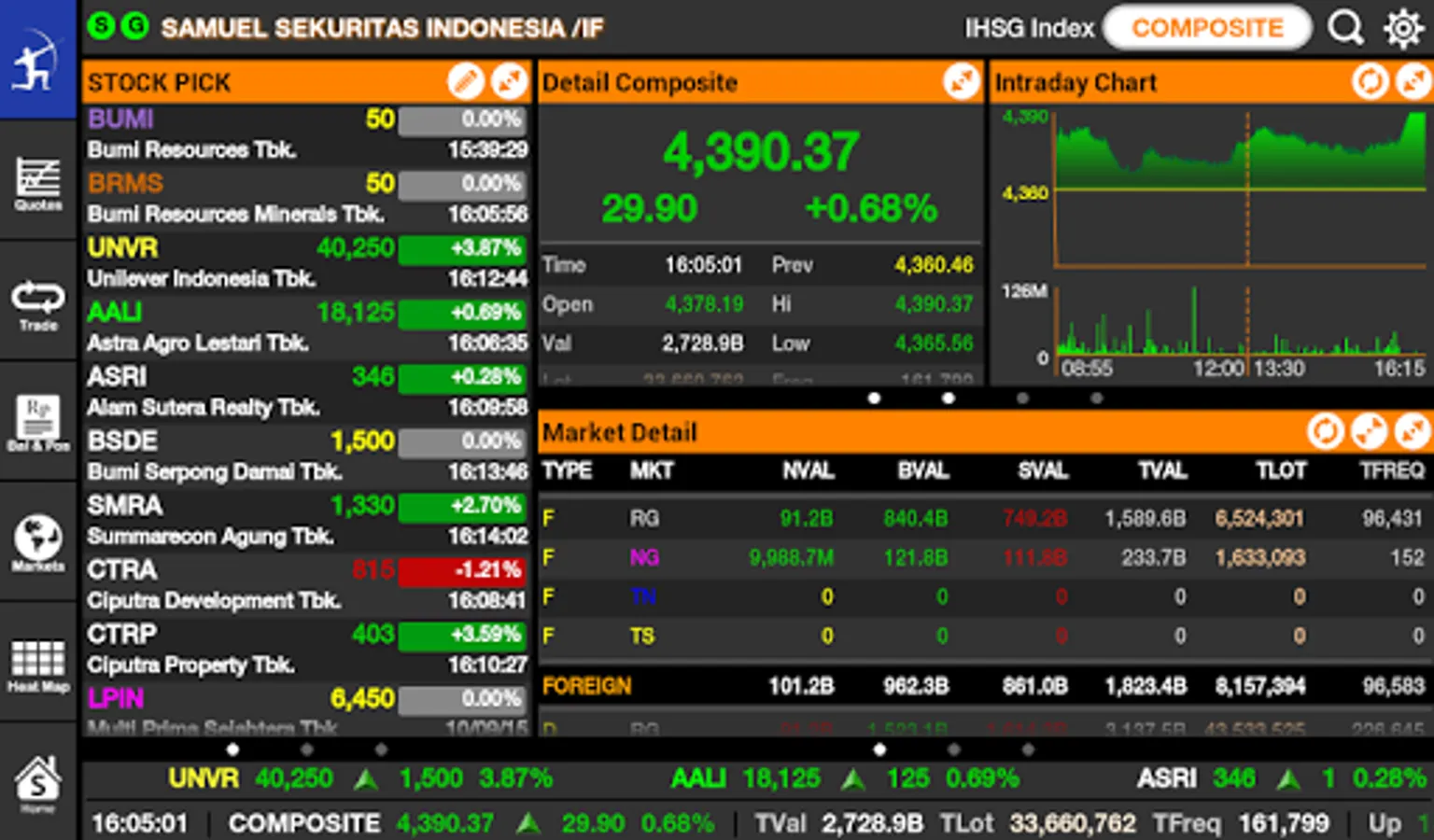This screenshot has height=840, width=1434.
Task: Expand Stock Pick panel
Action: click(509, 82)
